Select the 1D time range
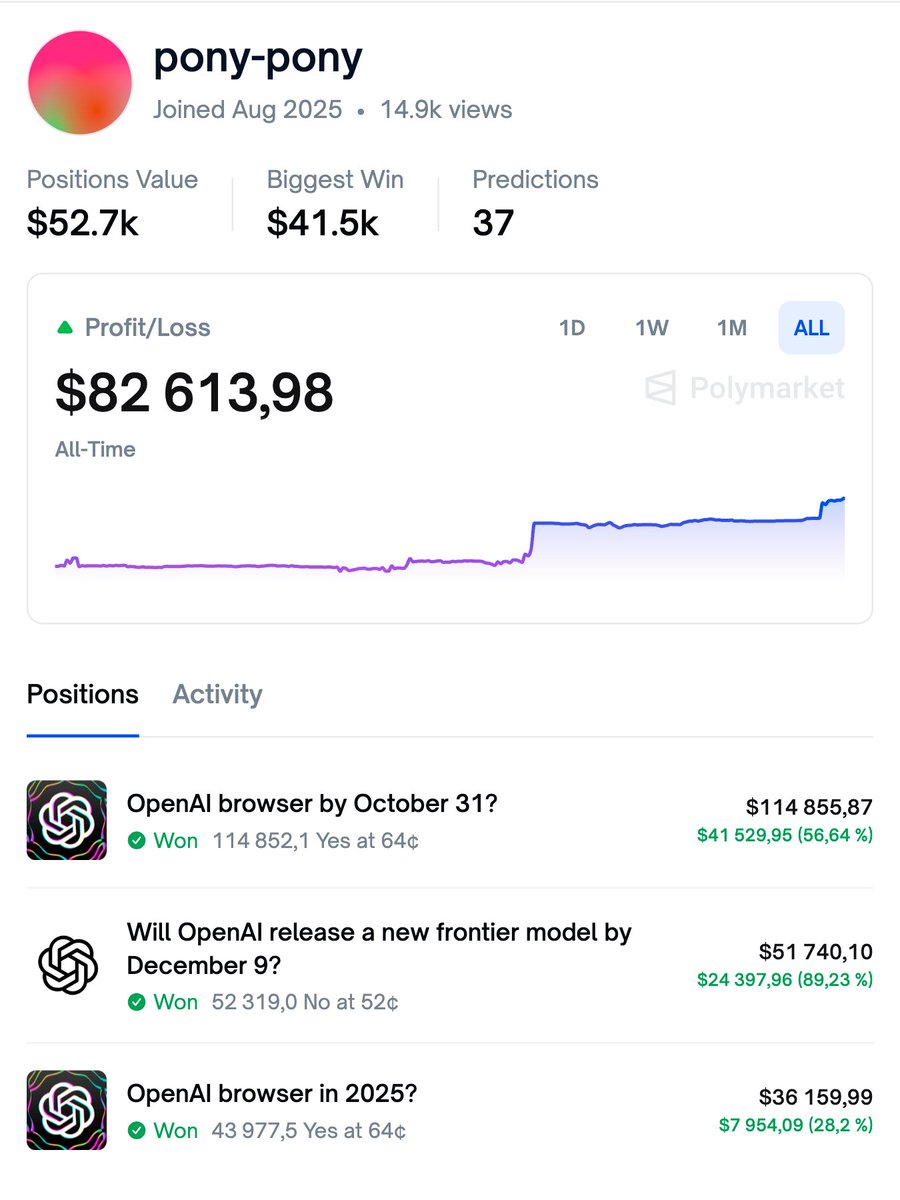 click(572, 328)
